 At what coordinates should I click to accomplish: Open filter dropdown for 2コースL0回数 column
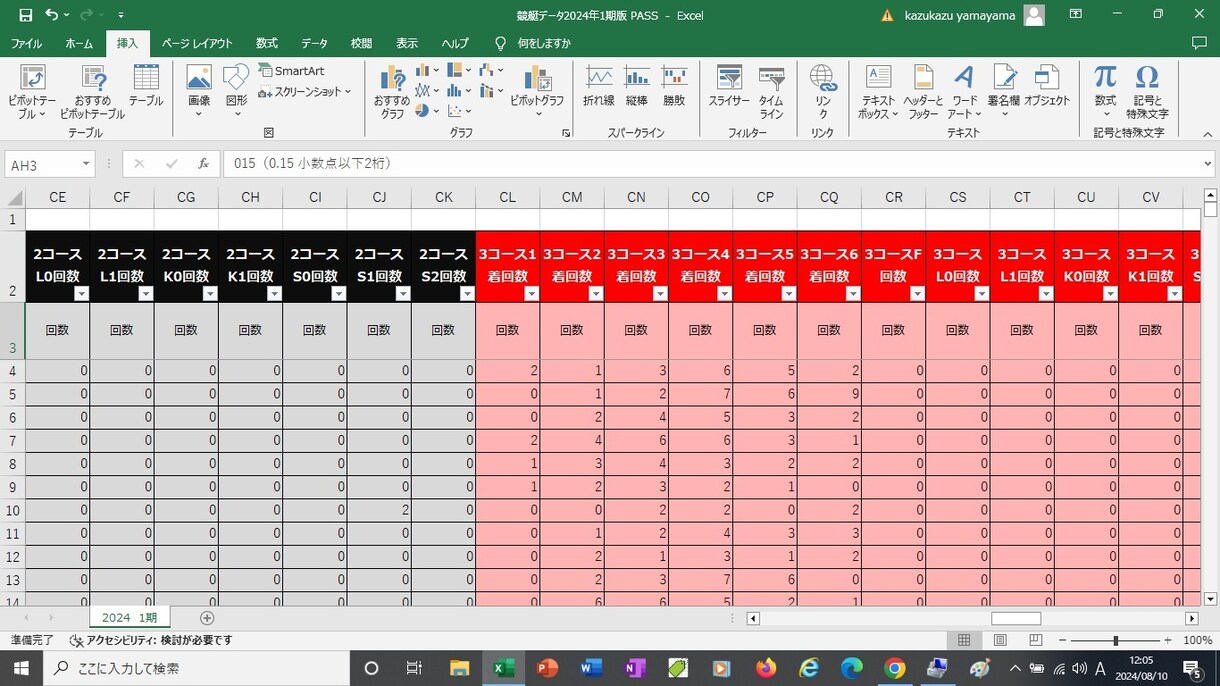(x=82, y=293)
